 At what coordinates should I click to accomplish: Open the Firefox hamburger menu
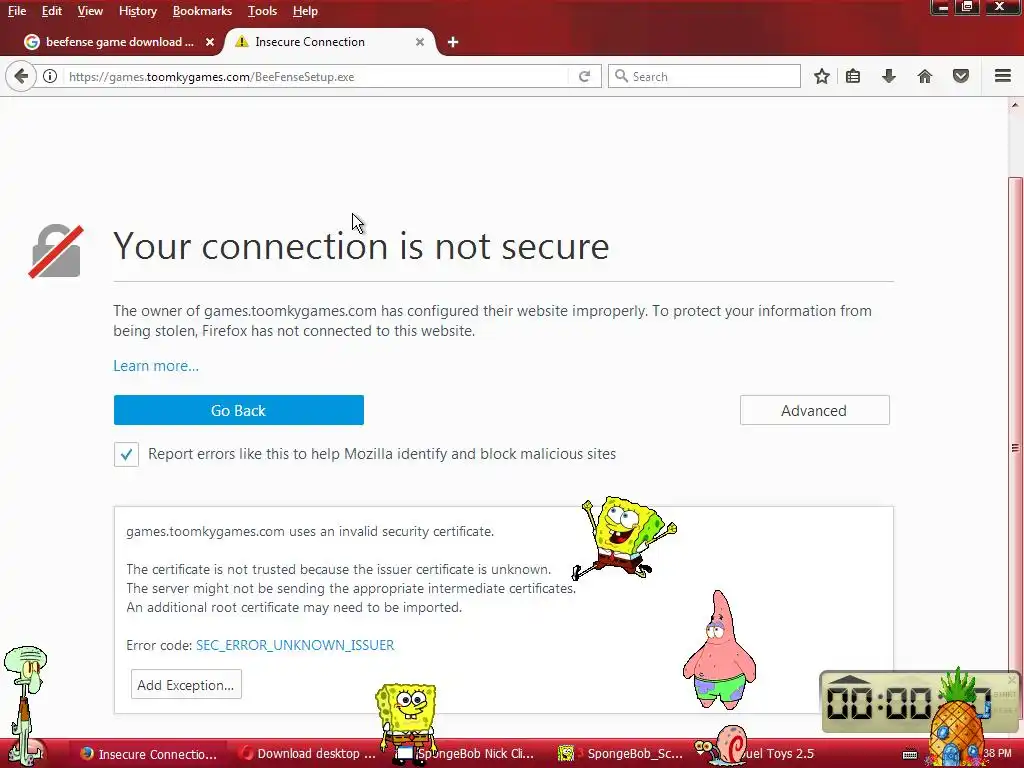(x=1003, y=76)
